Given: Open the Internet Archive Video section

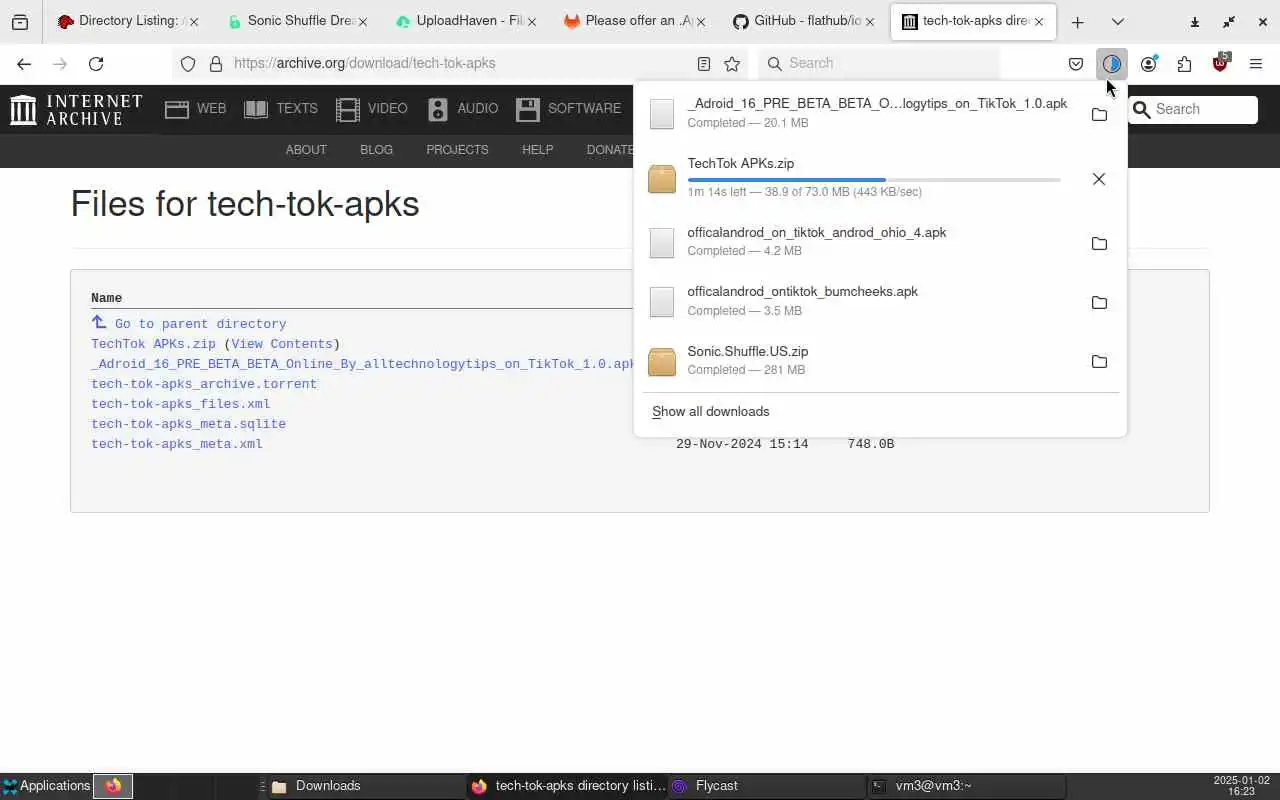Looking at the screenshot, I should (x=372, y=109).
